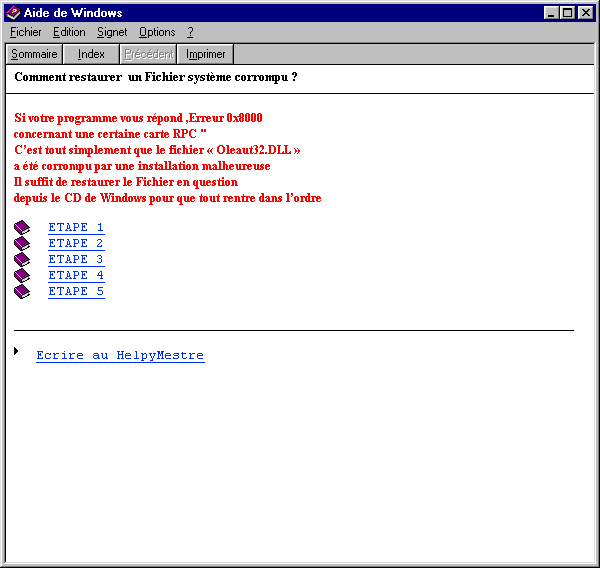This screenshot has width=600, height=568.
Task: Click the line 'concernant une certaine carte RPC'
Action: point(110,134)
